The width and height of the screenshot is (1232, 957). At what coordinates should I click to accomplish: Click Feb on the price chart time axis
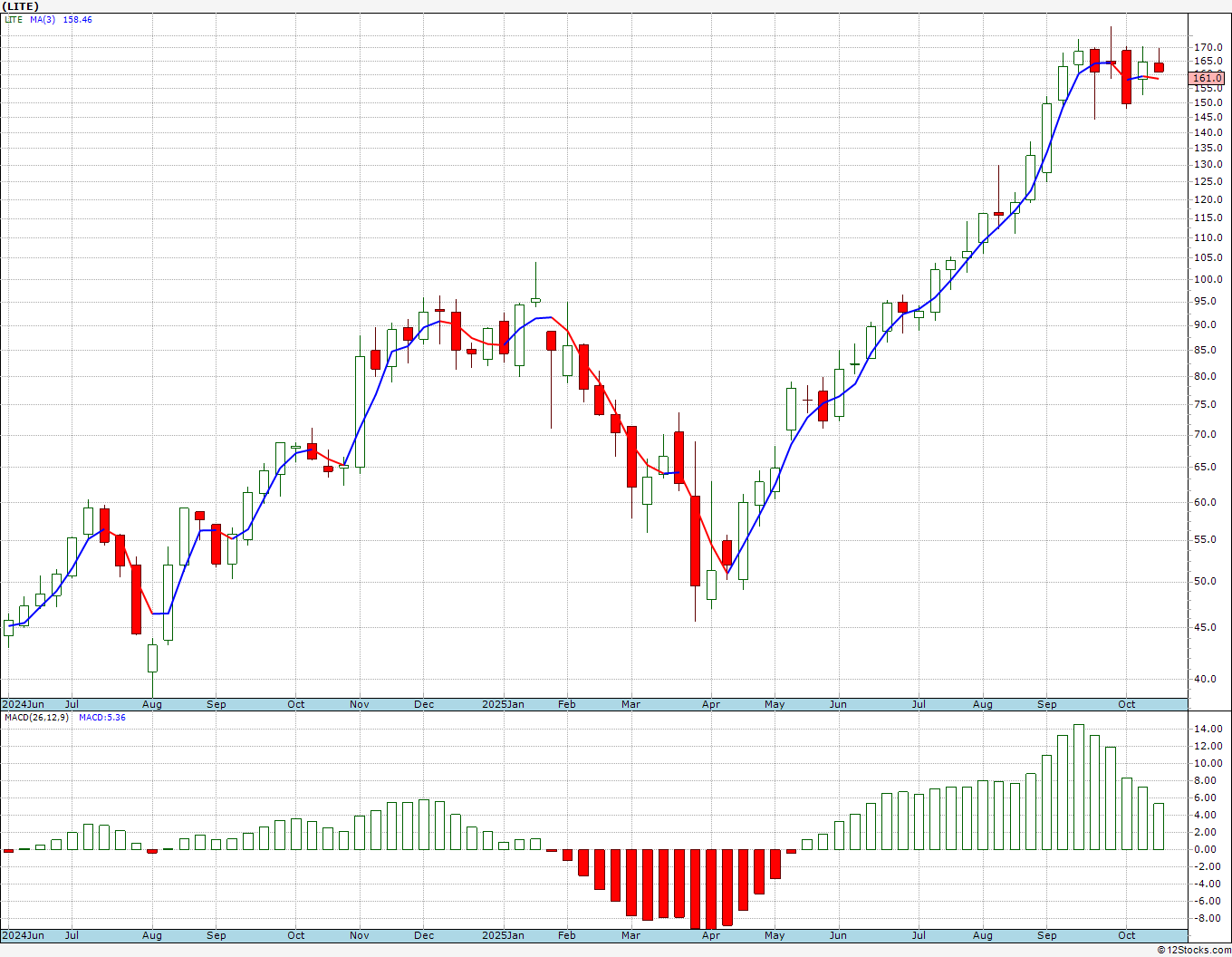[x=567, y=704]
